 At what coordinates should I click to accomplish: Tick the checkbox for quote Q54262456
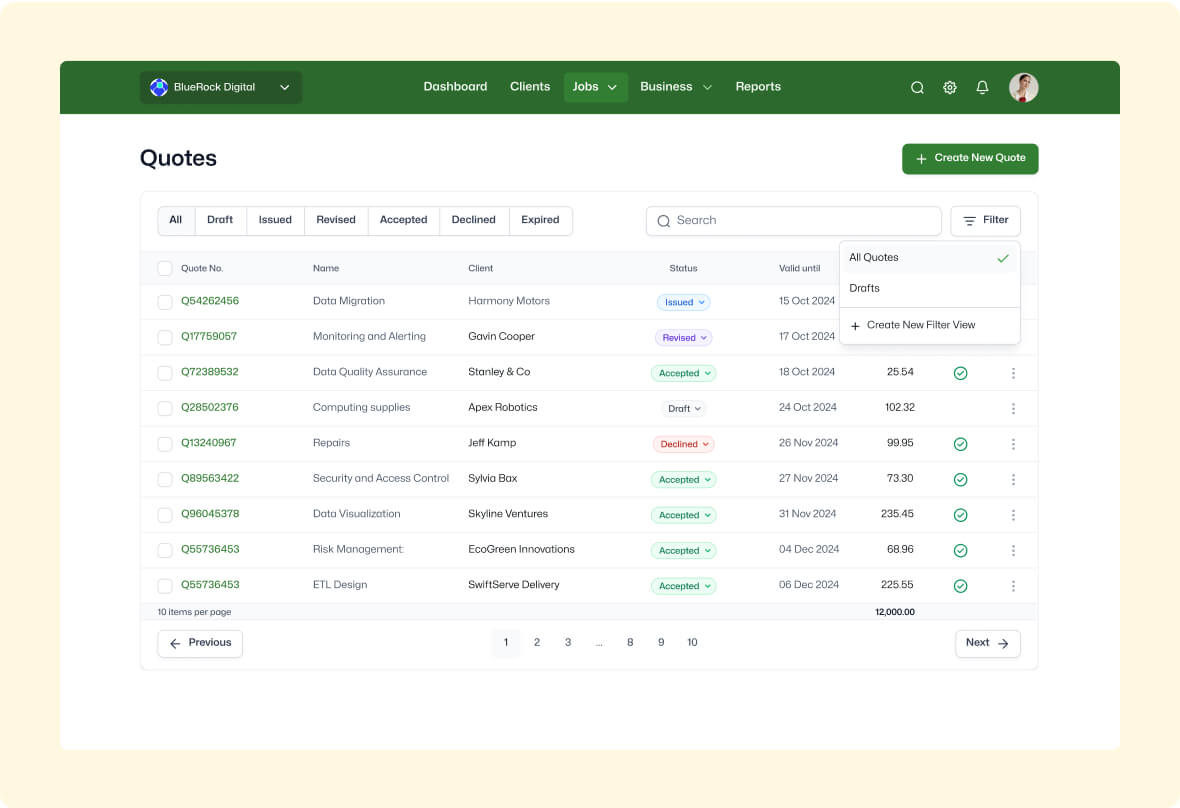[x=165, y=302]
